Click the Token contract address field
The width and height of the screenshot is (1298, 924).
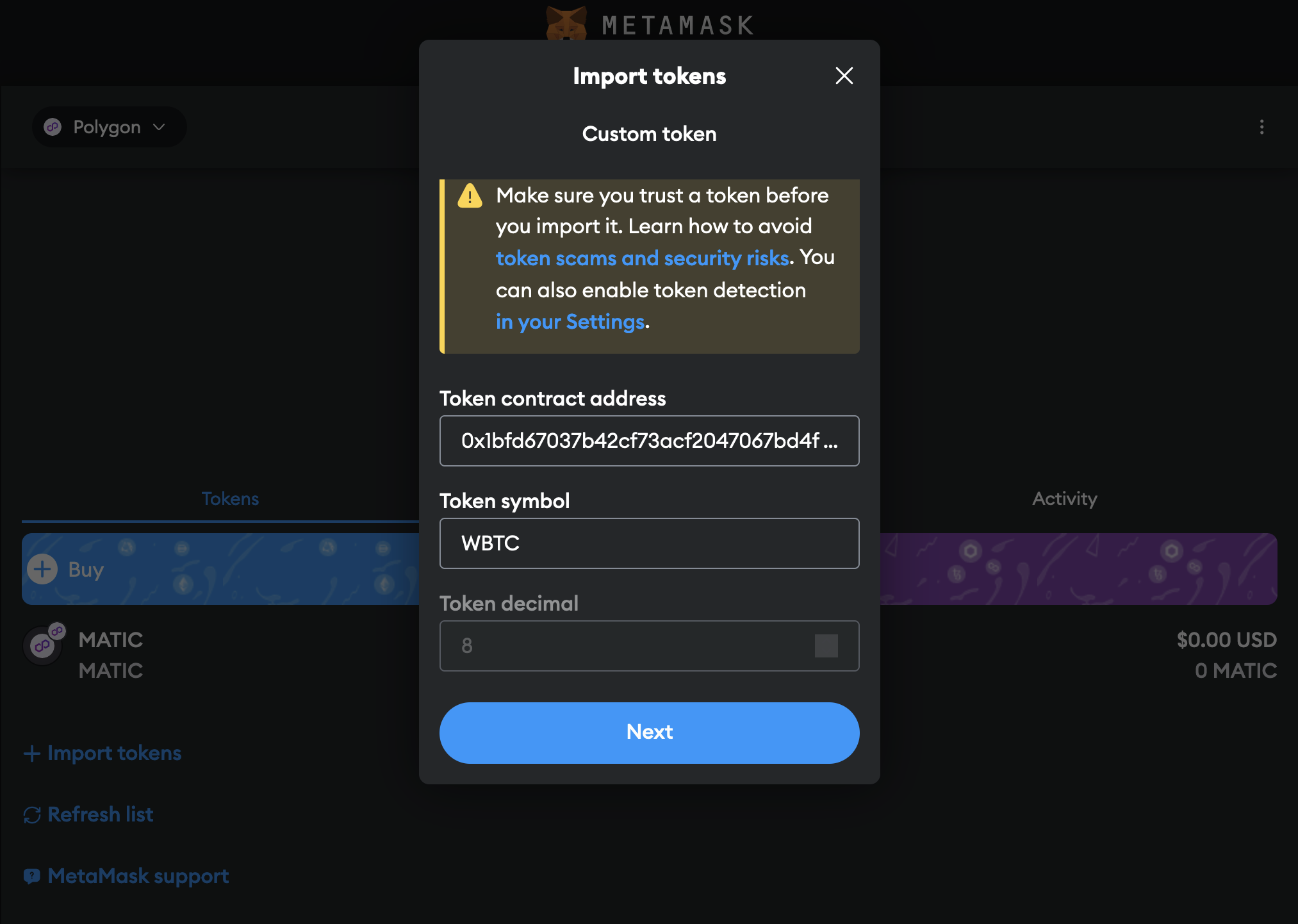tap(649, 441)
